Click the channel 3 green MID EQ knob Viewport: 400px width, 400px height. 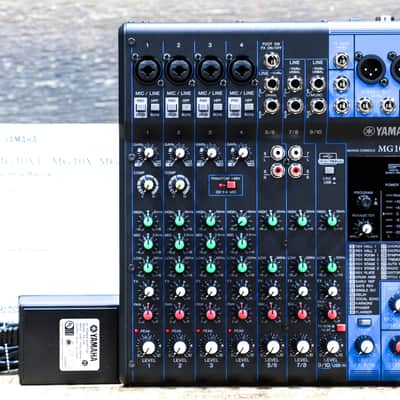point(211,244)
